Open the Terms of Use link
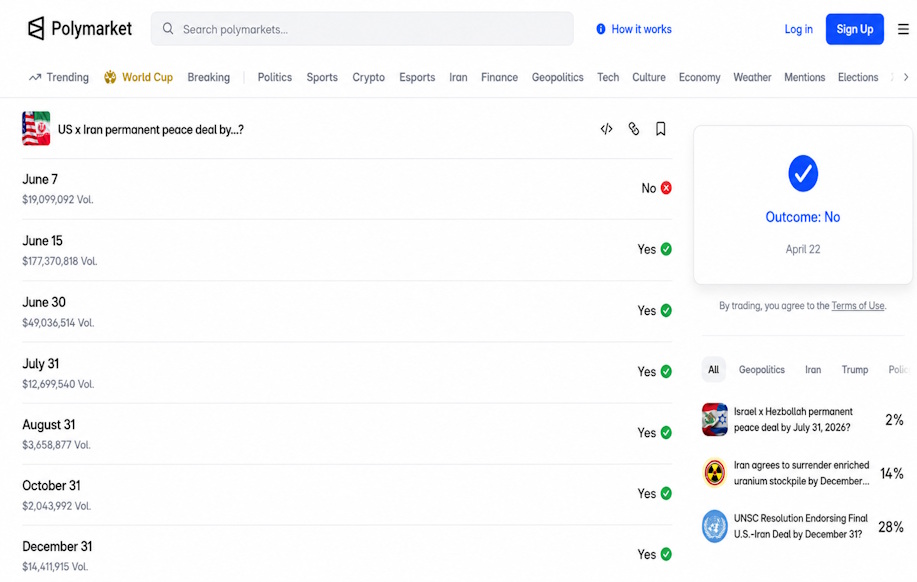 pyautogui.click(x=858, y=305)
